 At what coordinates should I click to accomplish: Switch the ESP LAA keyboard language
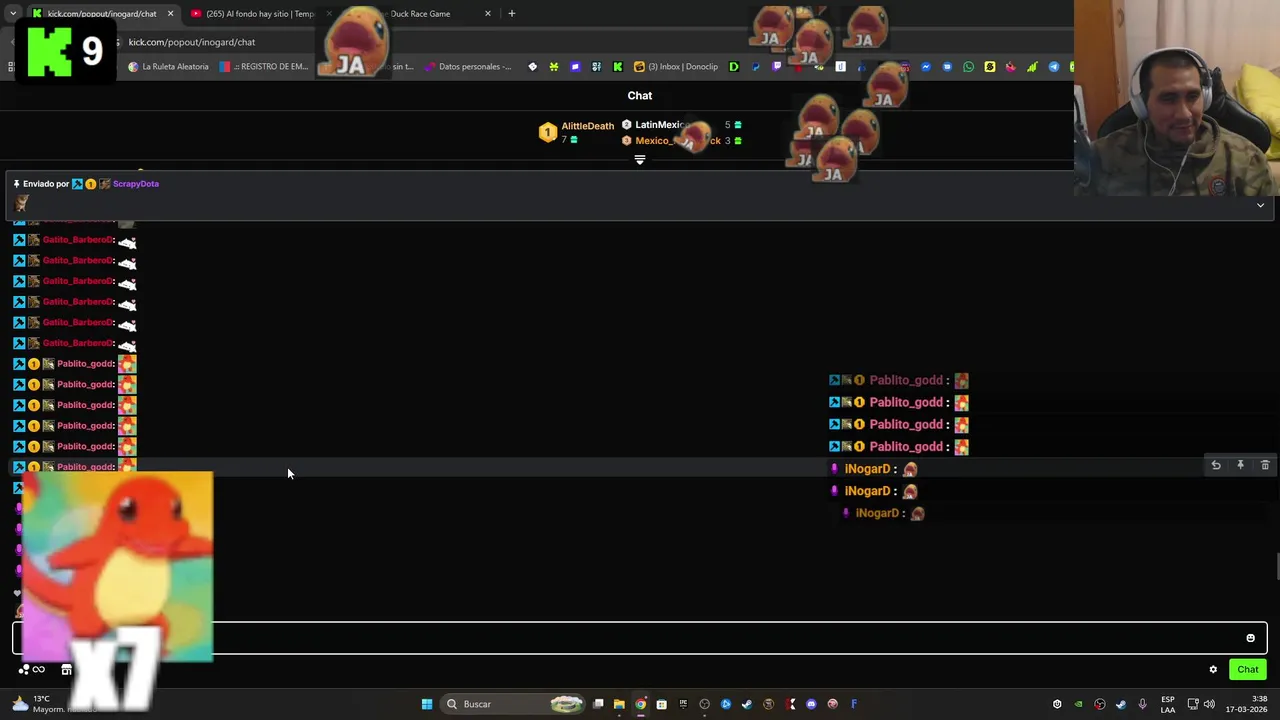tap(1168, 704)
